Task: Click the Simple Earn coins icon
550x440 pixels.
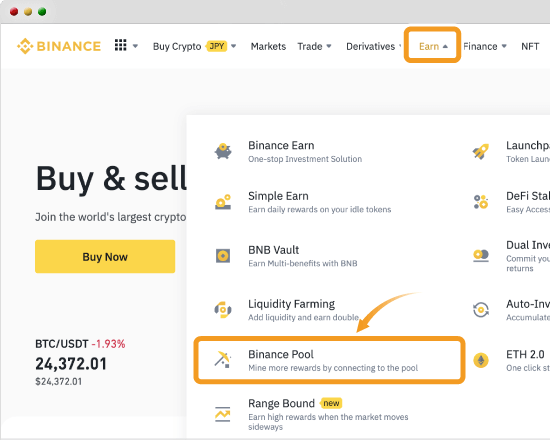Action: click(223, 202)
